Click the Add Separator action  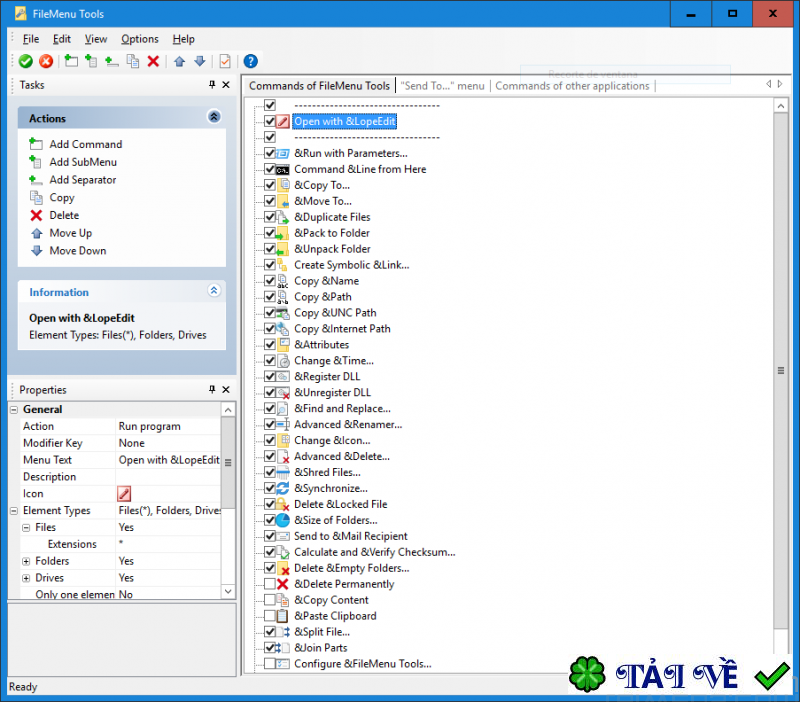(x=85, y=180)
